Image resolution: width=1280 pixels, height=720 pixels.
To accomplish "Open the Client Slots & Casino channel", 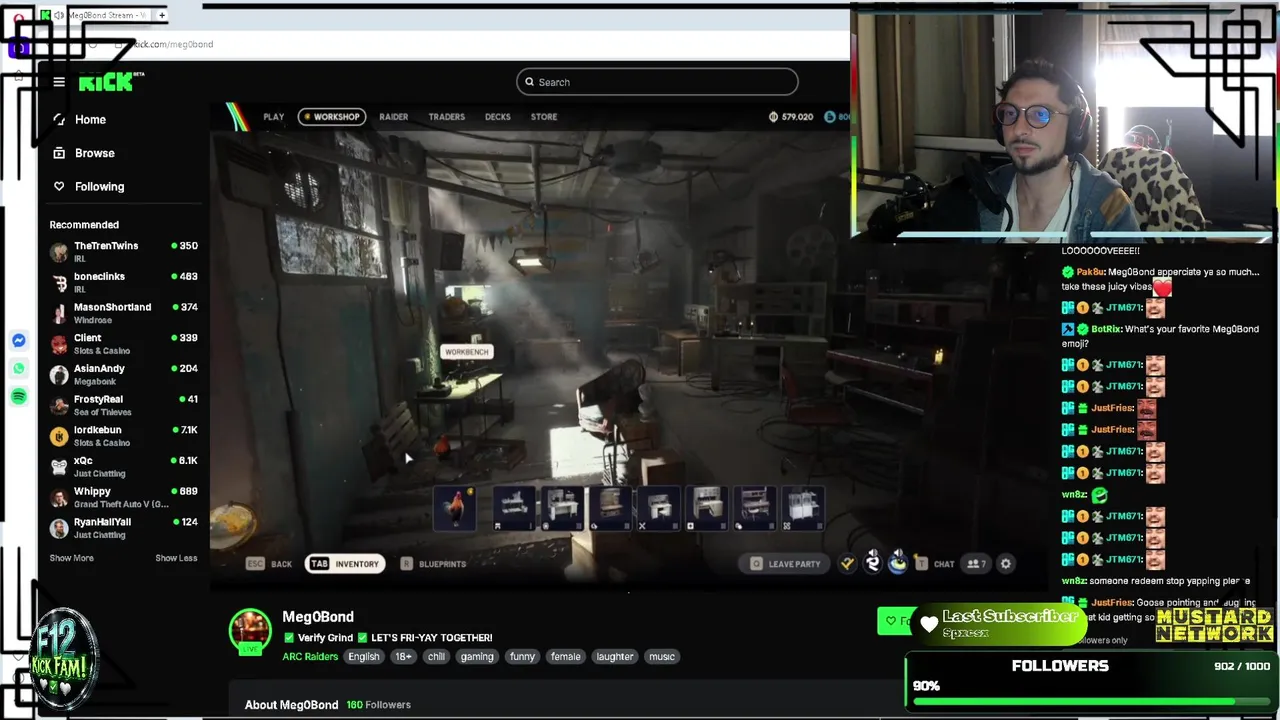I will [124, 344].
